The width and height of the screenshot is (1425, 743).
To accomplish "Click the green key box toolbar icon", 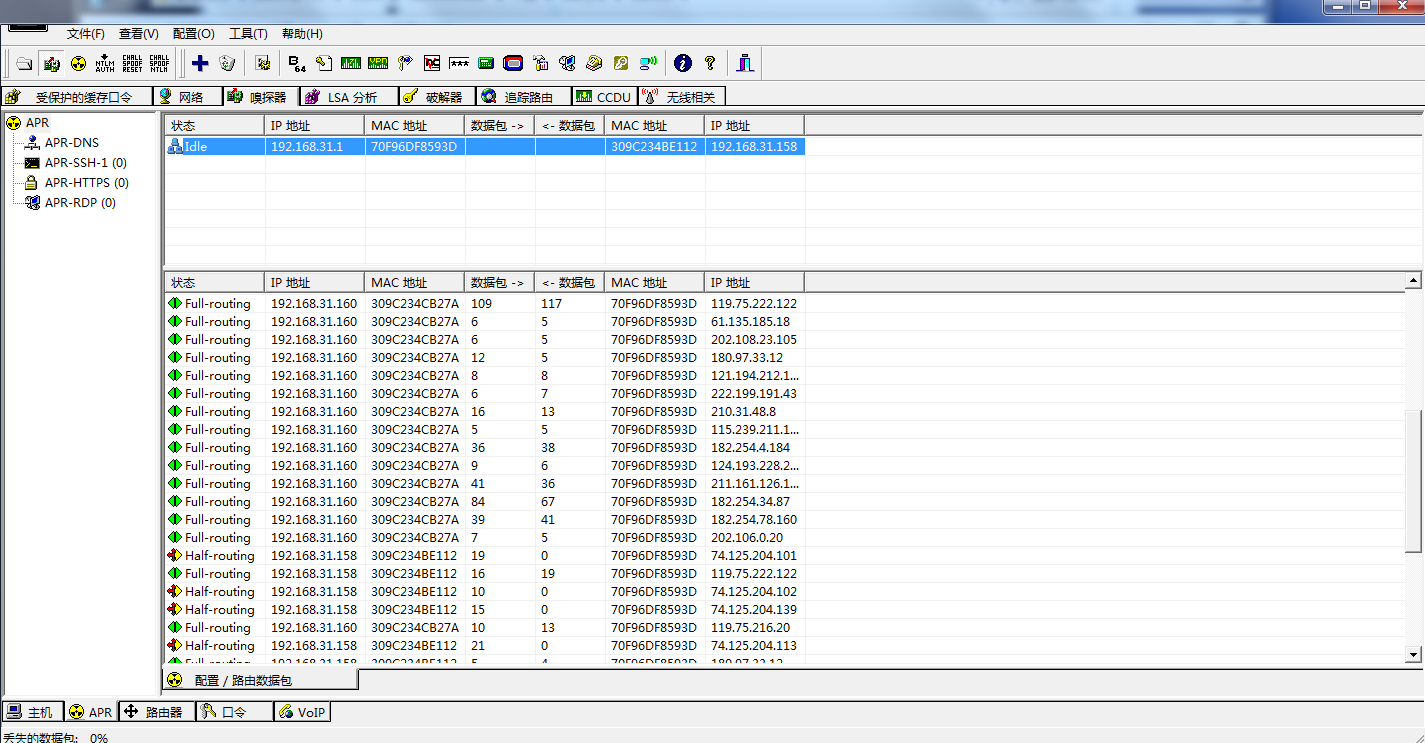I will click(x=621, y=64).
